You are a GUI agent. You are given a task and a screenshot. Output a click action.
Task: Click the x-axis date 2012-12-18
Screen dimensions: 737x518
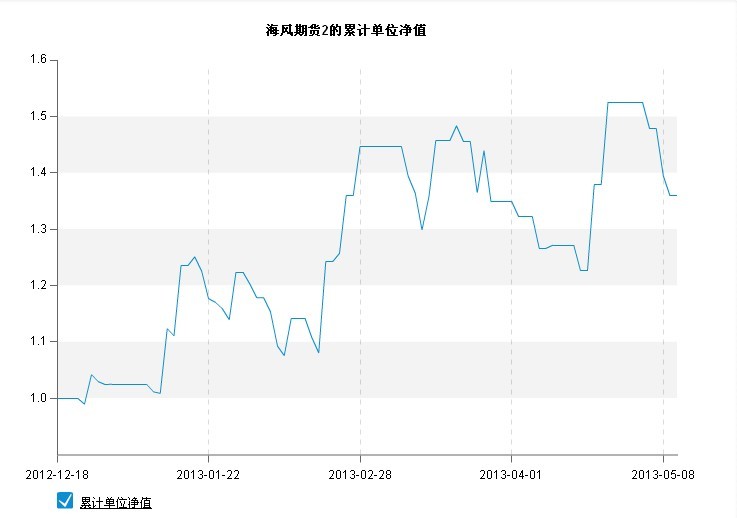57,475
